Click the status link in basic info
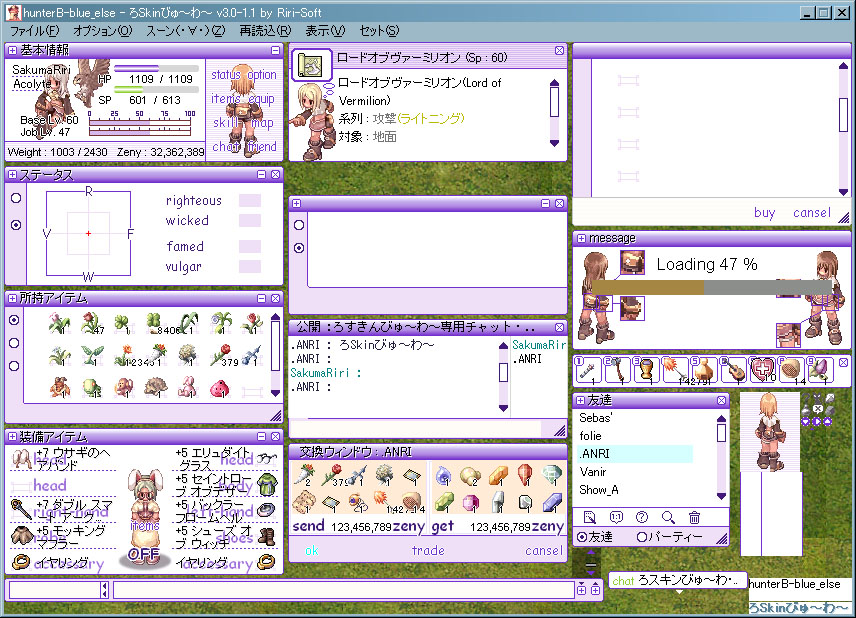Image resolution: width=856 pixels, height=618 pixels. click(x=226, y=74)
